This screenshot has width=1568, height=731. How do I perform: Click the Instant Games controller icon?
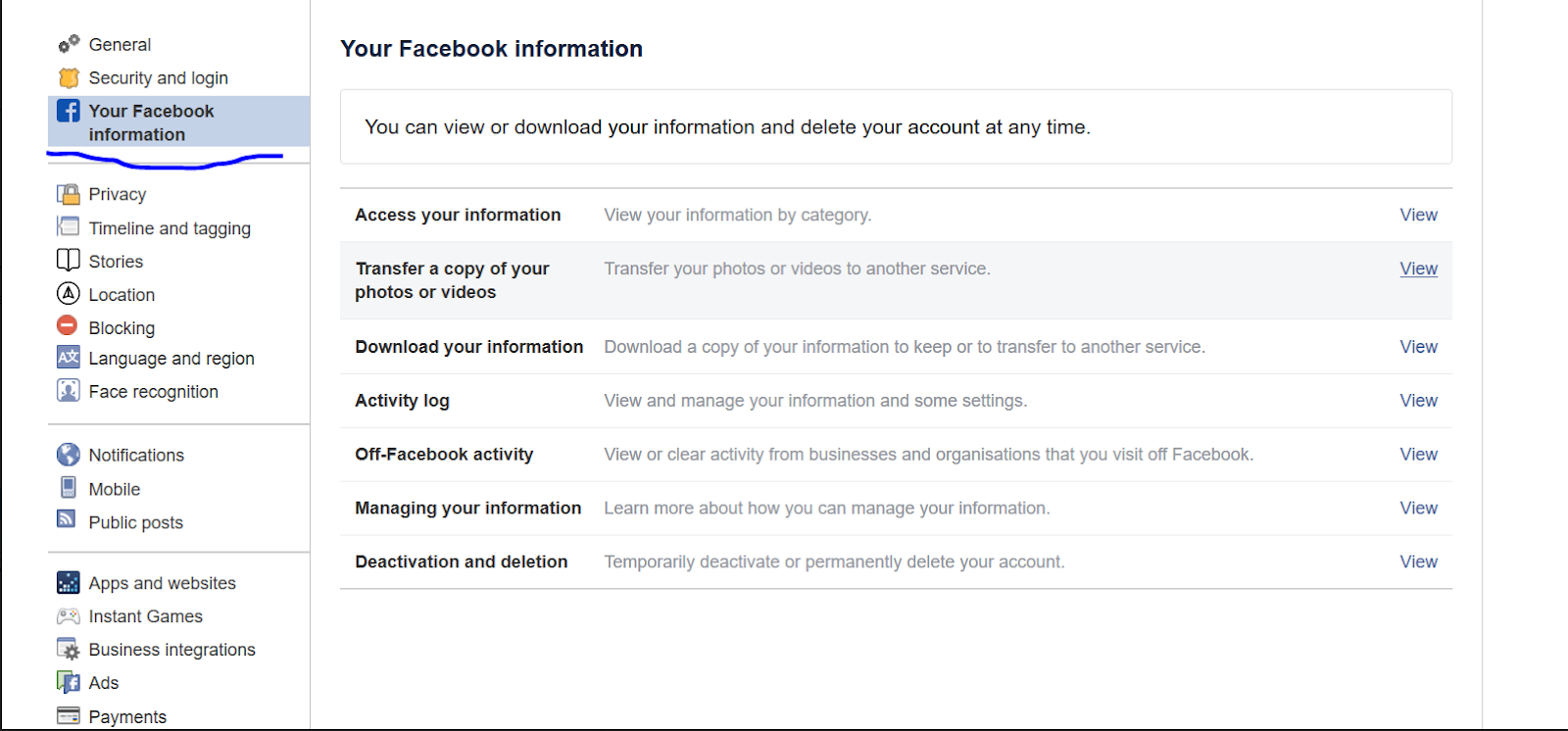pos(69,615)
